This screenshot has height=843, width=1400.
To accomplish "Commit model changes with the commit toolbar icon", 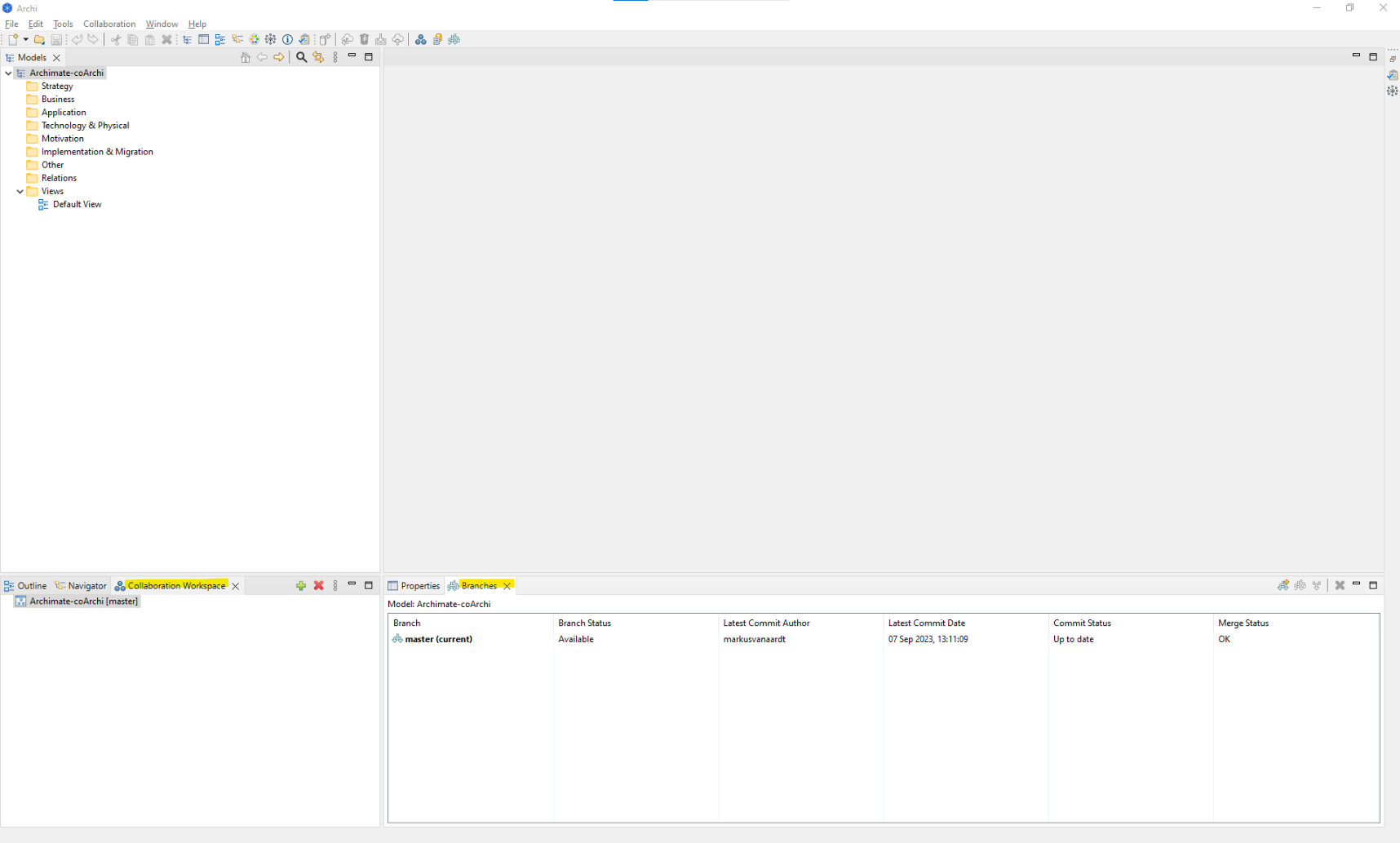I will click(x=380, y=39).
